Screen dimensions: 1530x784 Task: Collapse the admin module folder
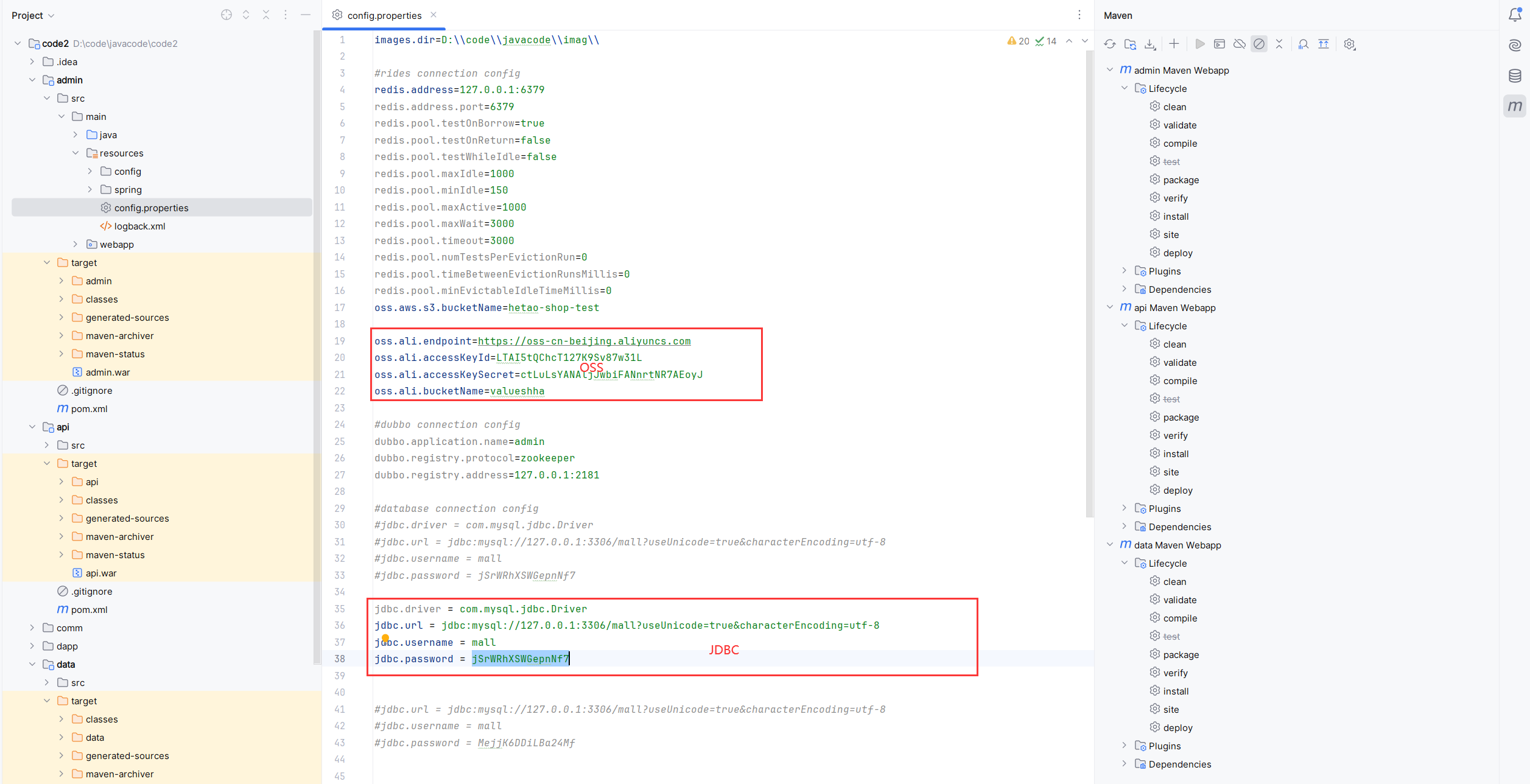[x=32, y=80]
